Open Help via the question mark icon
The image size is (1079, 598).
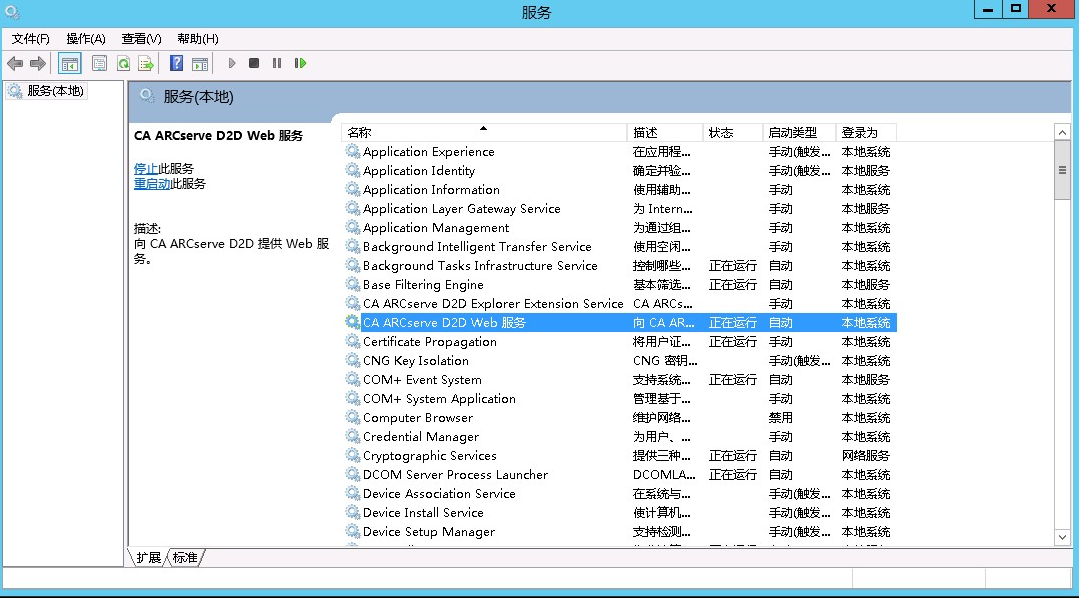point(175,63)
